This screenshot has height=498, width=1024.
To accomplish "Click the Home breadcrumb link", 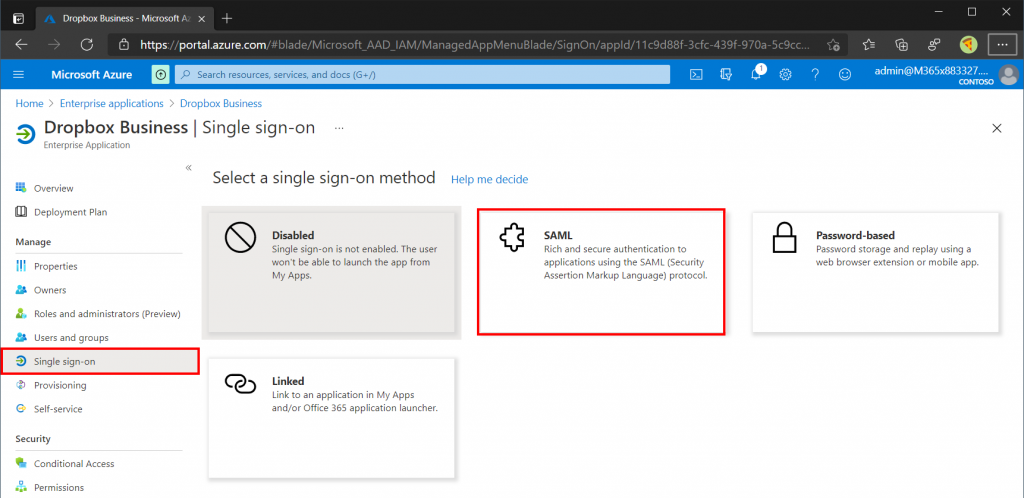I will pyautogui.click(x=29, y=103).
